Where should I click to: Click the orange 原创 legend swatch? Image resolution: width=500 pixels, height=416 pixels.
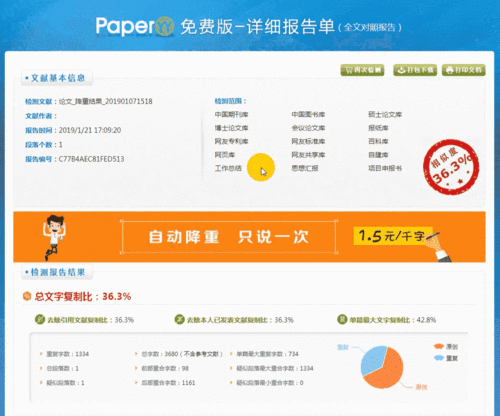coord(439,347)
